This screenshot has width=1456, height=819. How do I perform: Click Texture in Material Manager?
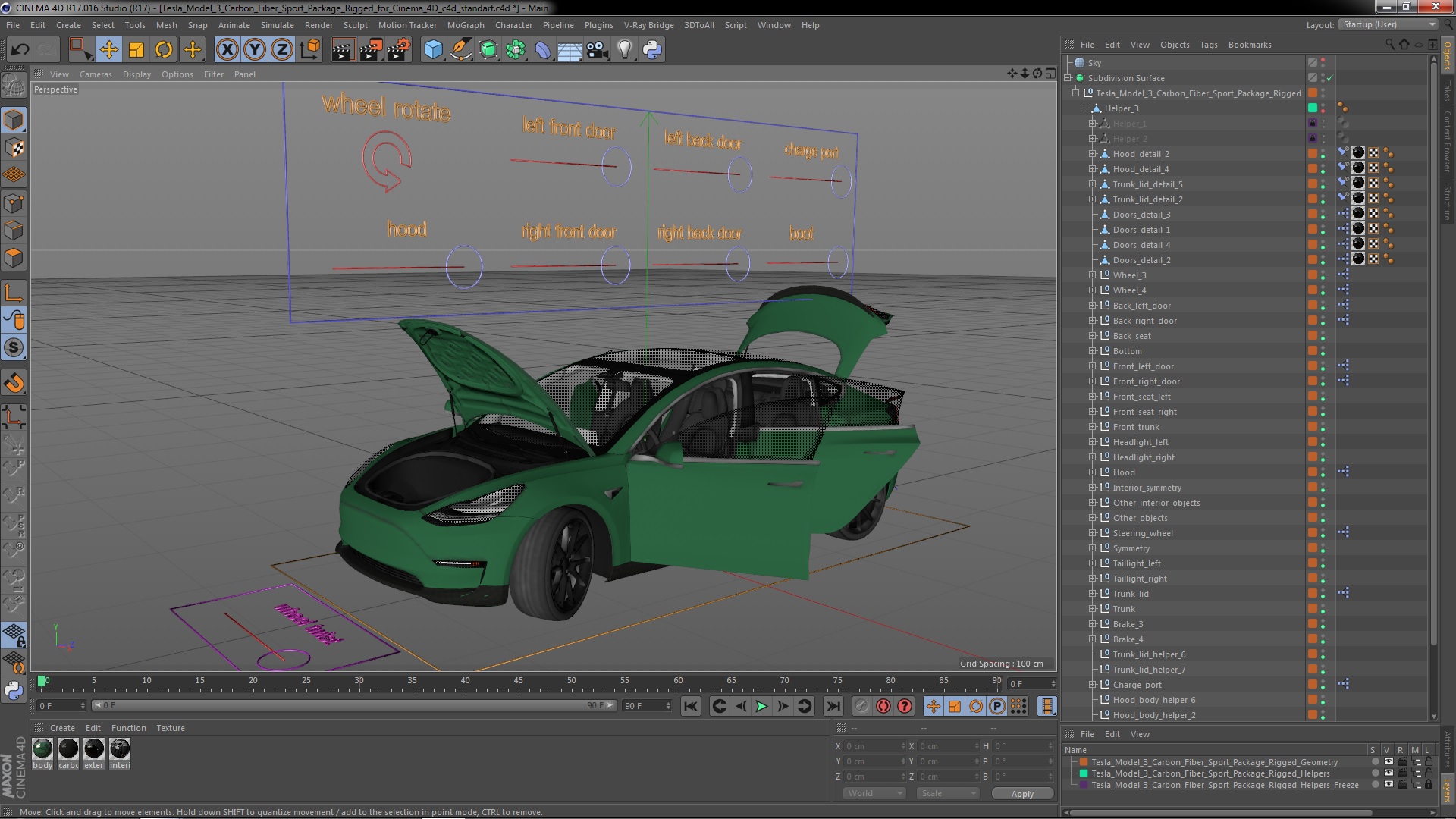[171, 728]
